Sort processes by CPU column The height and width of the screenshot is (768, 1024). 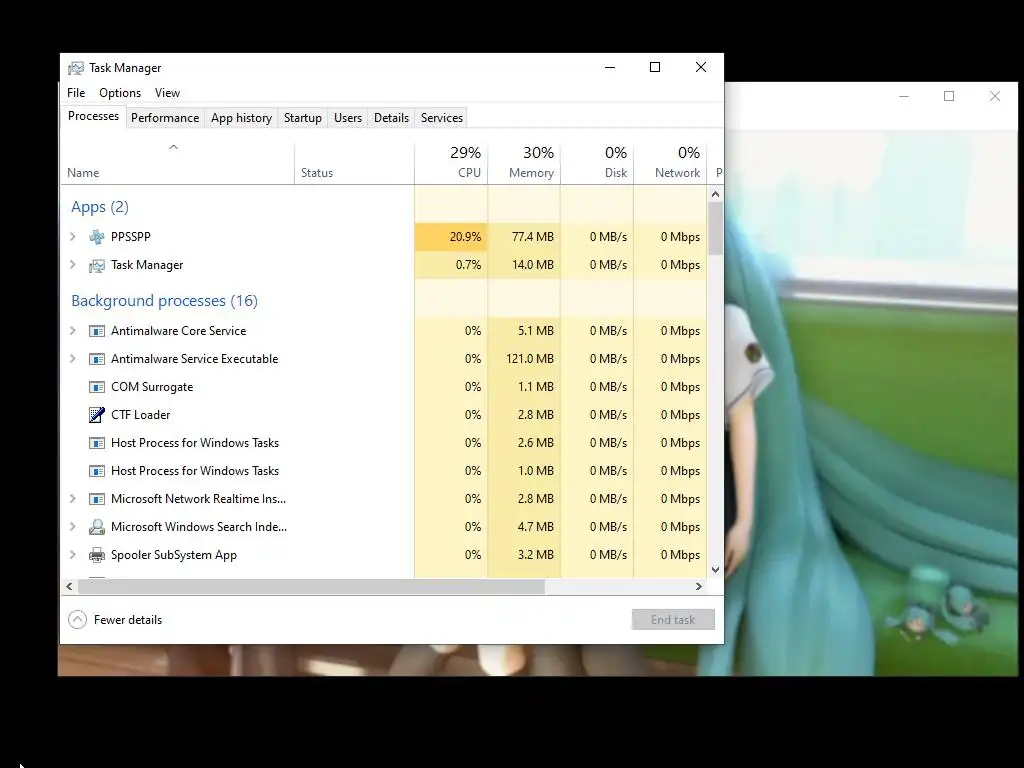[x=451, y=163]
